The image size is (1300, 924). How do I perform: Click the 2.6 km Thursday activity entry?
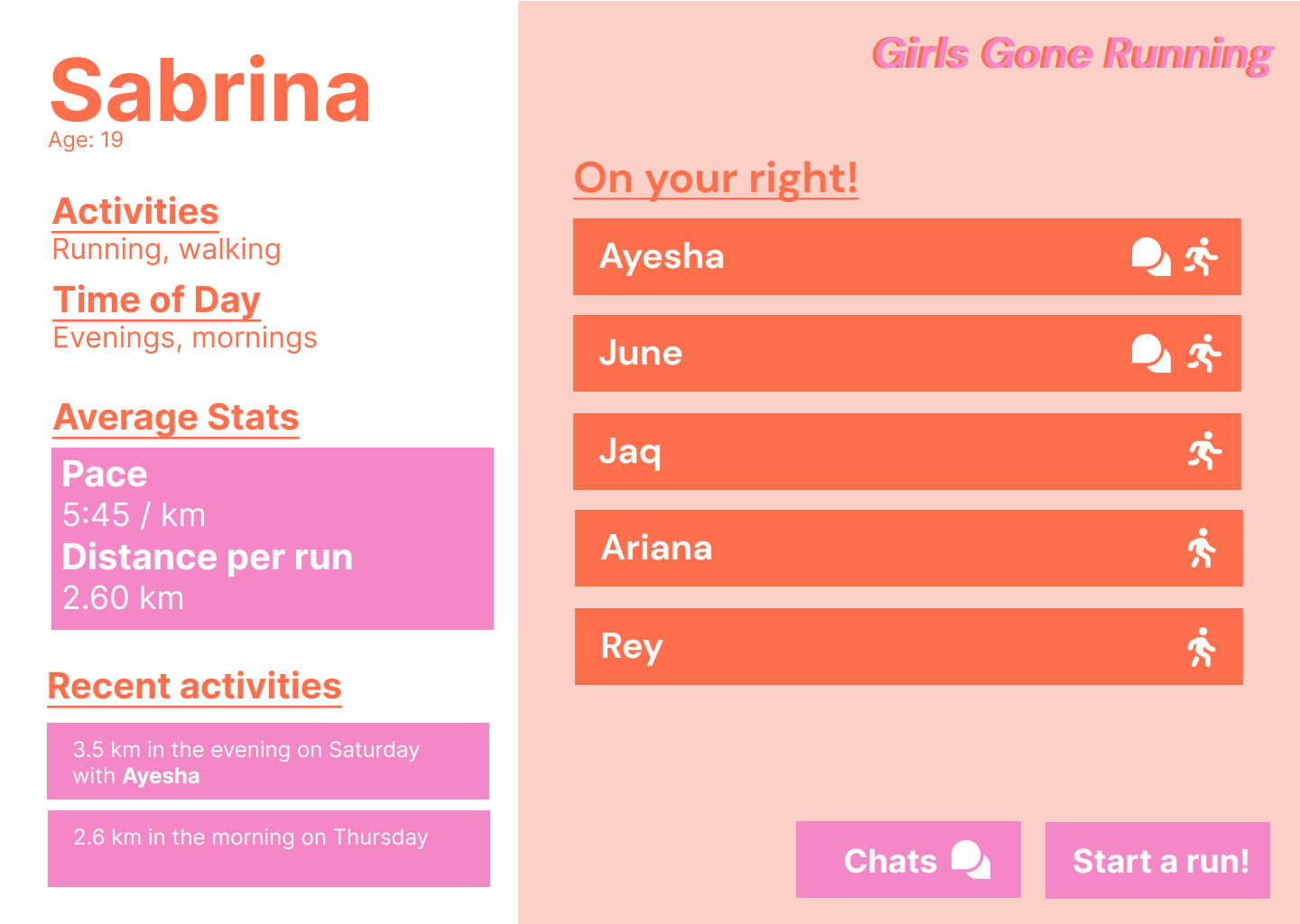coord(267,847)
